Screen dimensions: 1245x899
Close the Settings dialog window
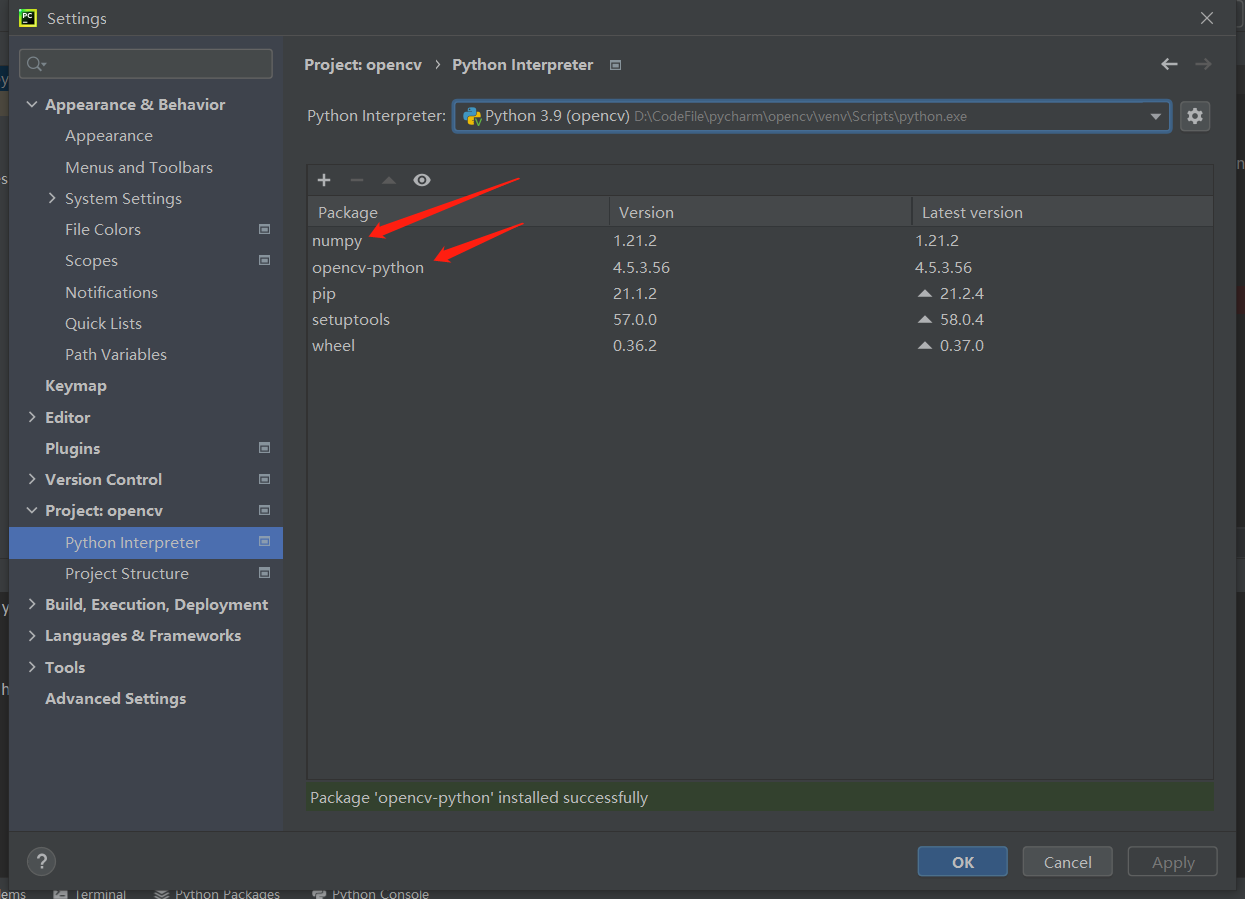click(x=1207, y=18)
